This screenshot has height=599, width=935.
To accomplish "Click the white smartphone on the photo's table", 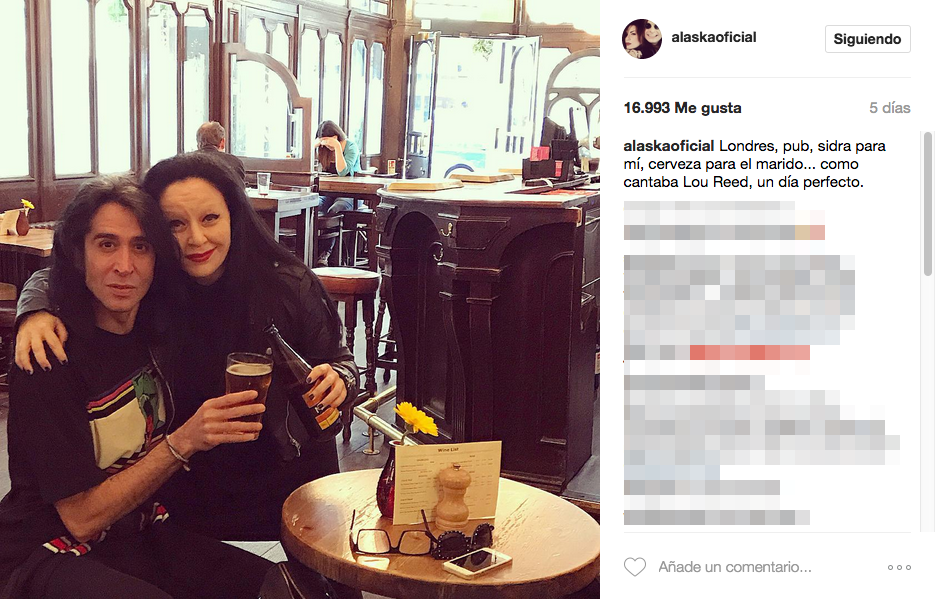I will pyautogui.click(x=477, y=563).
